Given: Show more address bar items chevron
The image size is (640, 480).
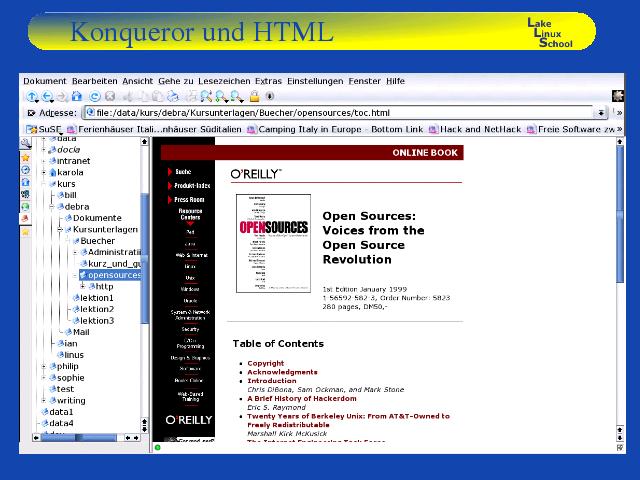Looking at the screenshot, I should (619, 113).
